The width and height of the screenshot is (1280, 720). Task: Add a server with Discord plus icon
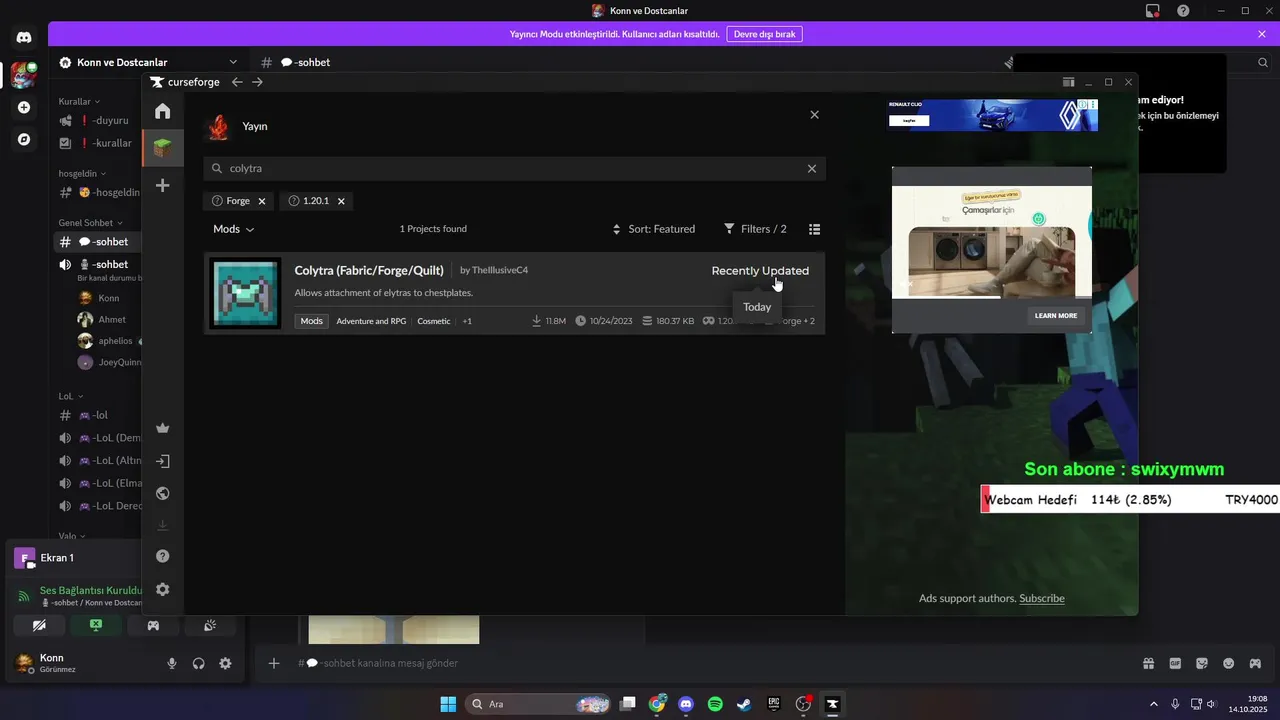pyautogui.click(x=24, y=107)
